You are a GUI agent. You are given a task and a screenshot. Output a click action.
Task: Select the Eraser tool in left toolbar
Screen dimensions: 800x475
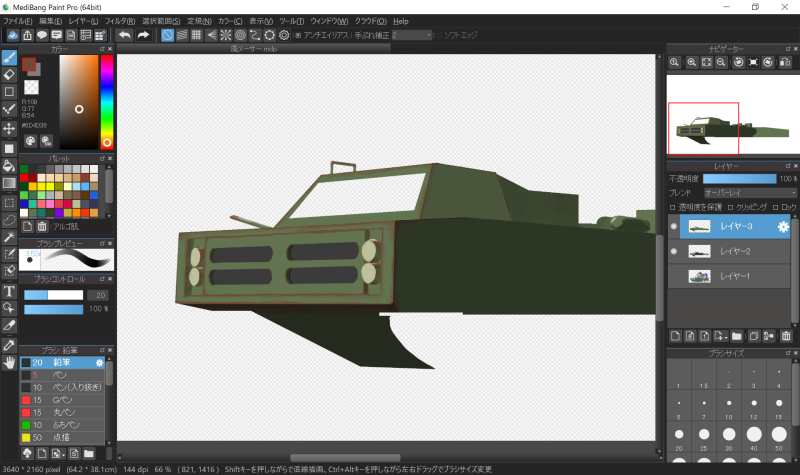click(9, 73)
